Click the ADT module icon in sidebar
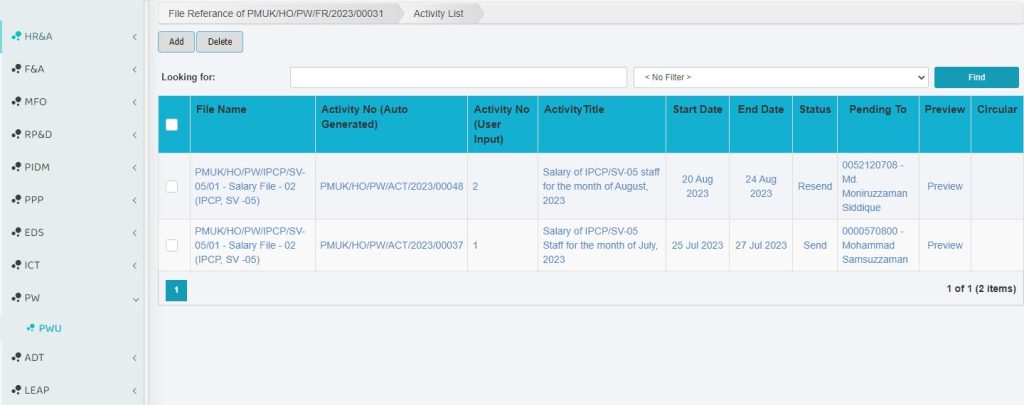This screenshot has width=1024, height=405. click(14, 357)
